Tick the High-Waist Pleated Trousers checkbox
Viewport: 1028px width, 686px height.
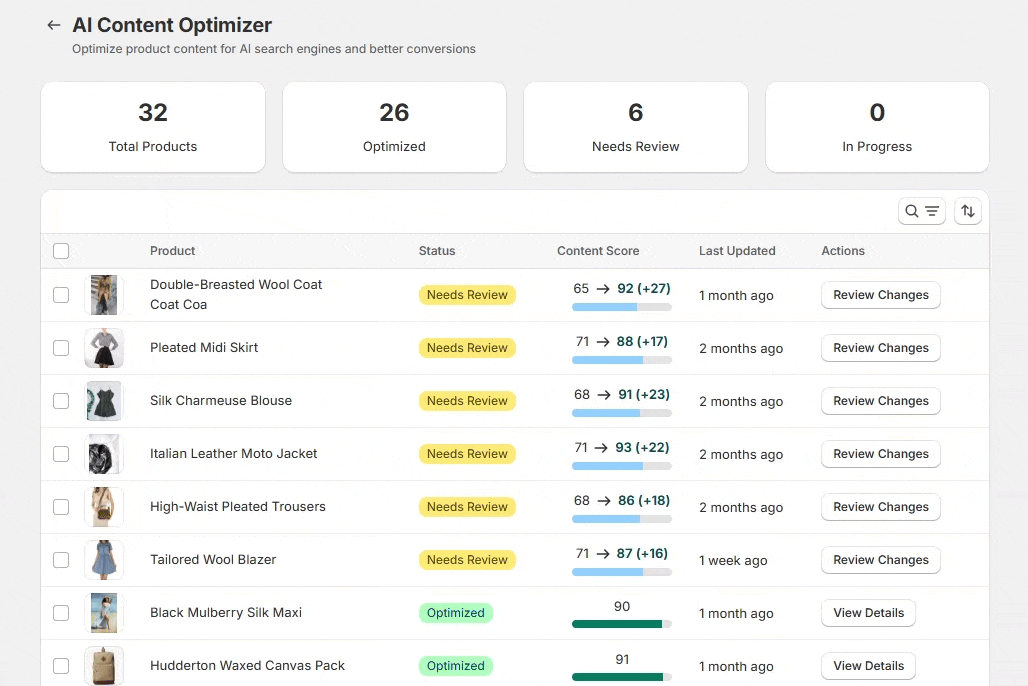(x=61, y=507)
